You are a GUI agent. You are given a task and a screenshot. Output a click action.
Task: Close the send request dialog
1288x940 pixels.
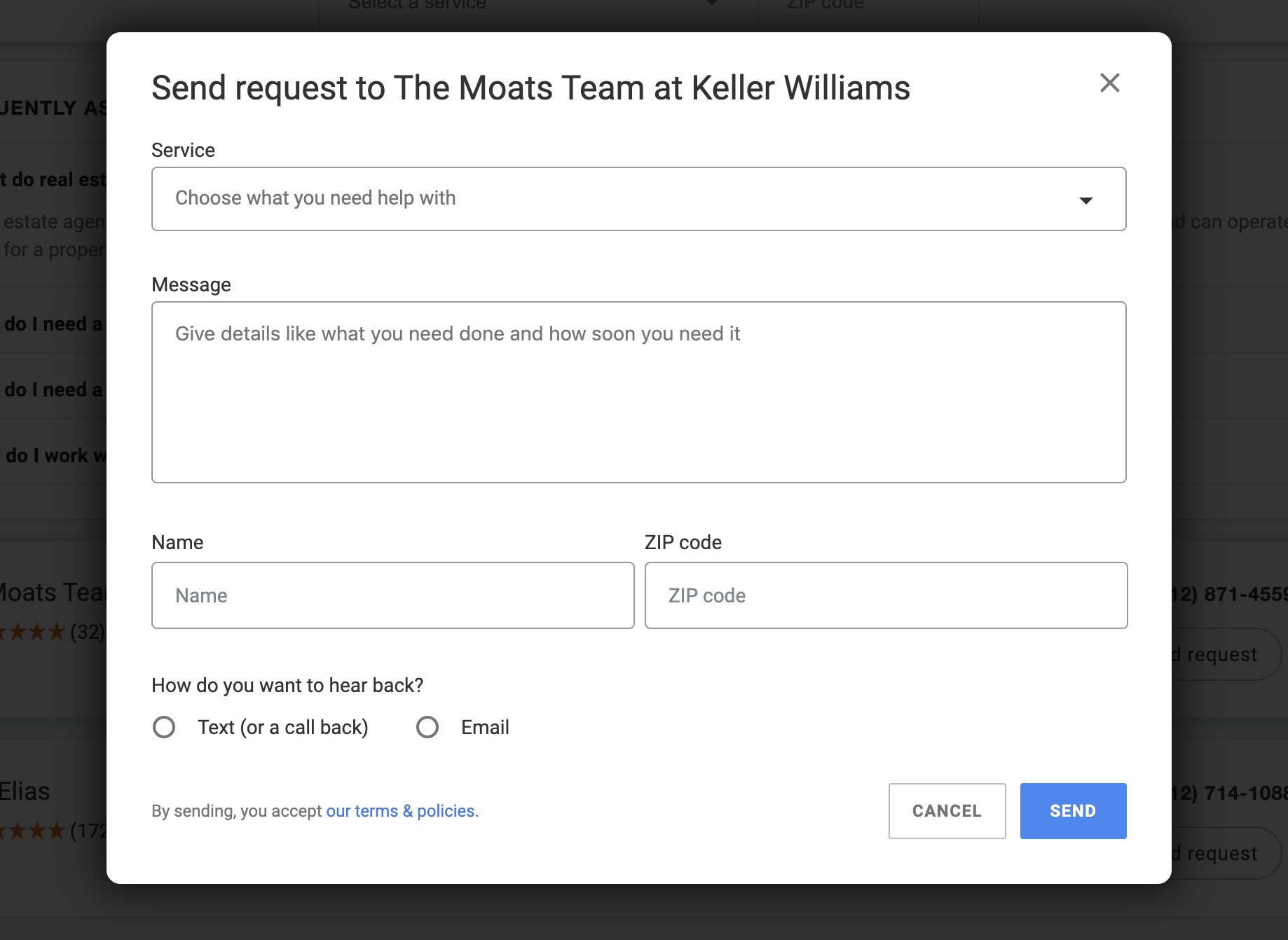(x=1110, y=83)
